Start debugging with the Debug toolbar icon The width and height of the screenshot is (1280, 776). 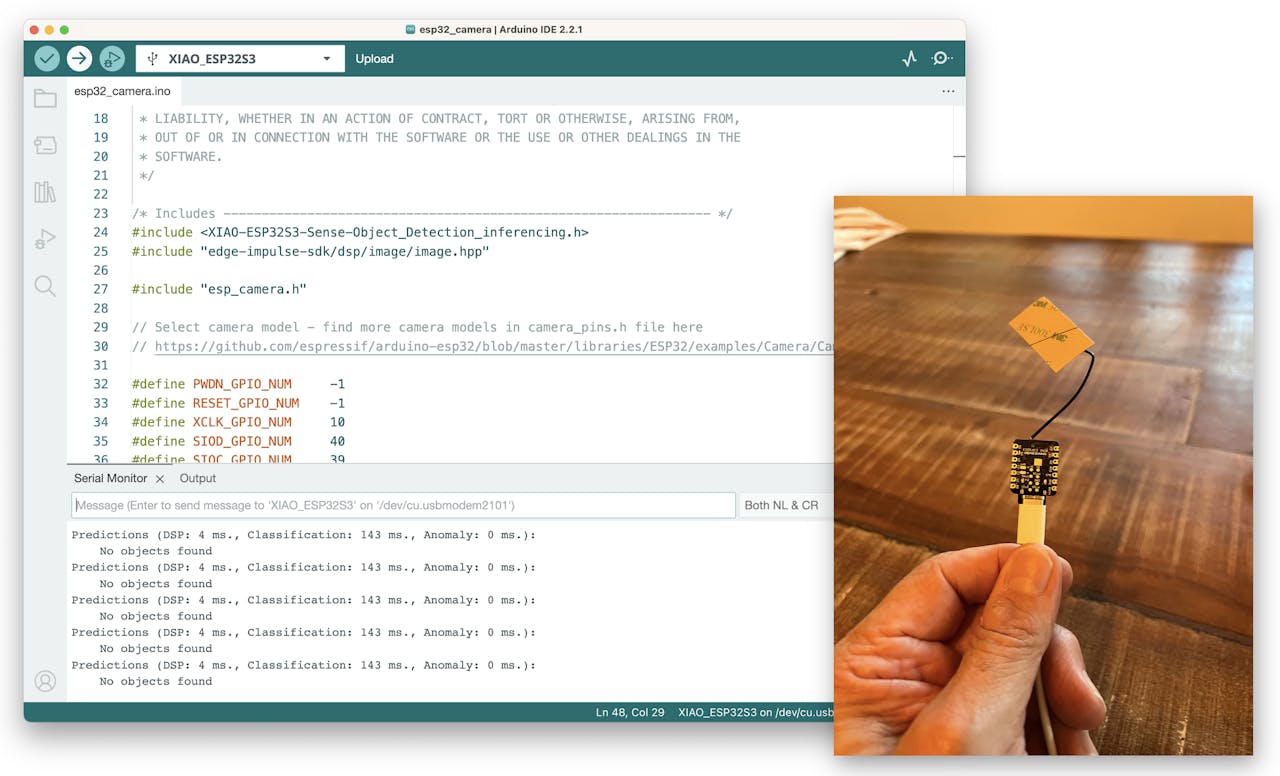coord(111,59)
